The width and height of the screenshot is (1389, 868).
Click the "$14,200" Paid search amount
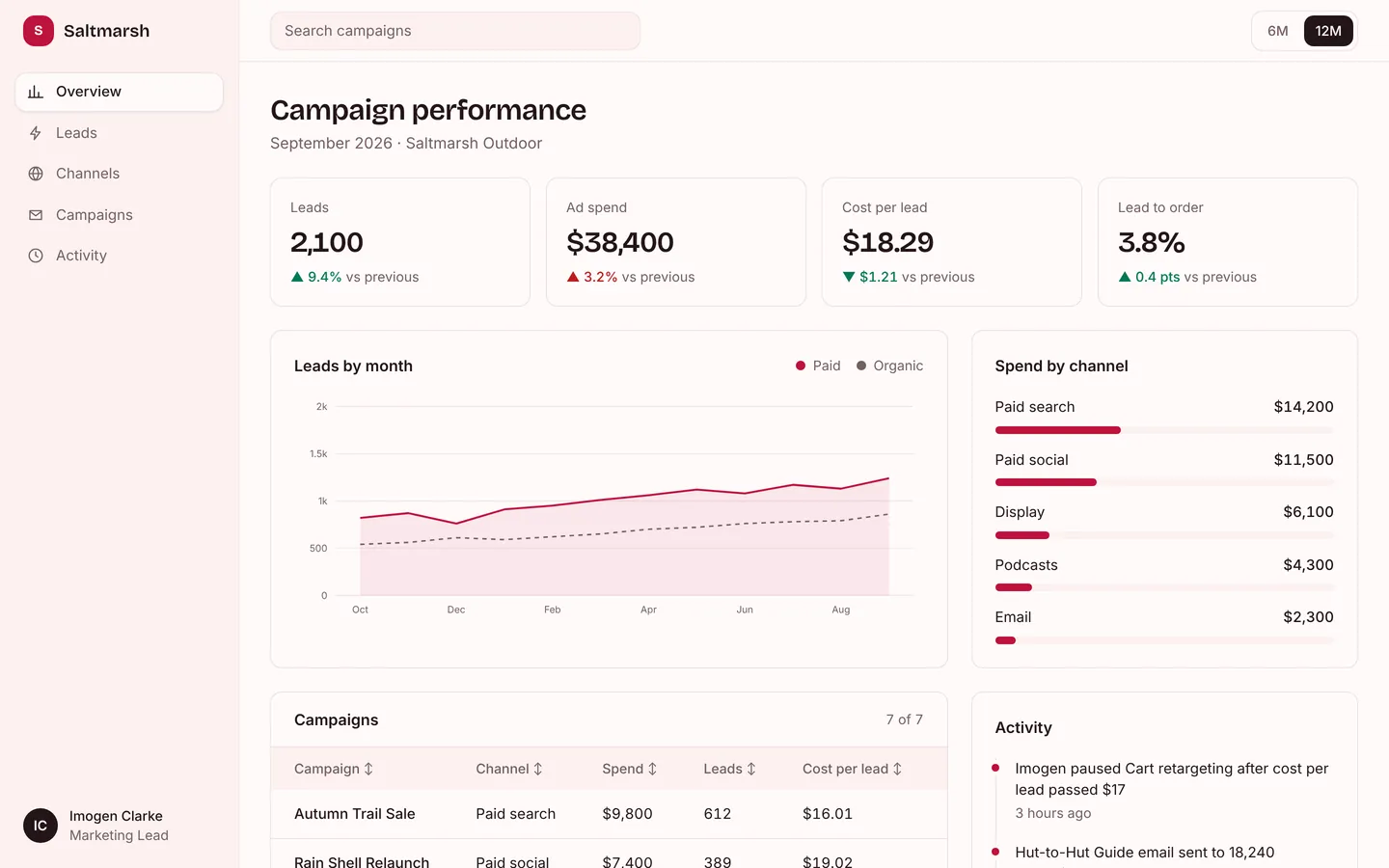pyautogui.click(x=1304, y=407)
